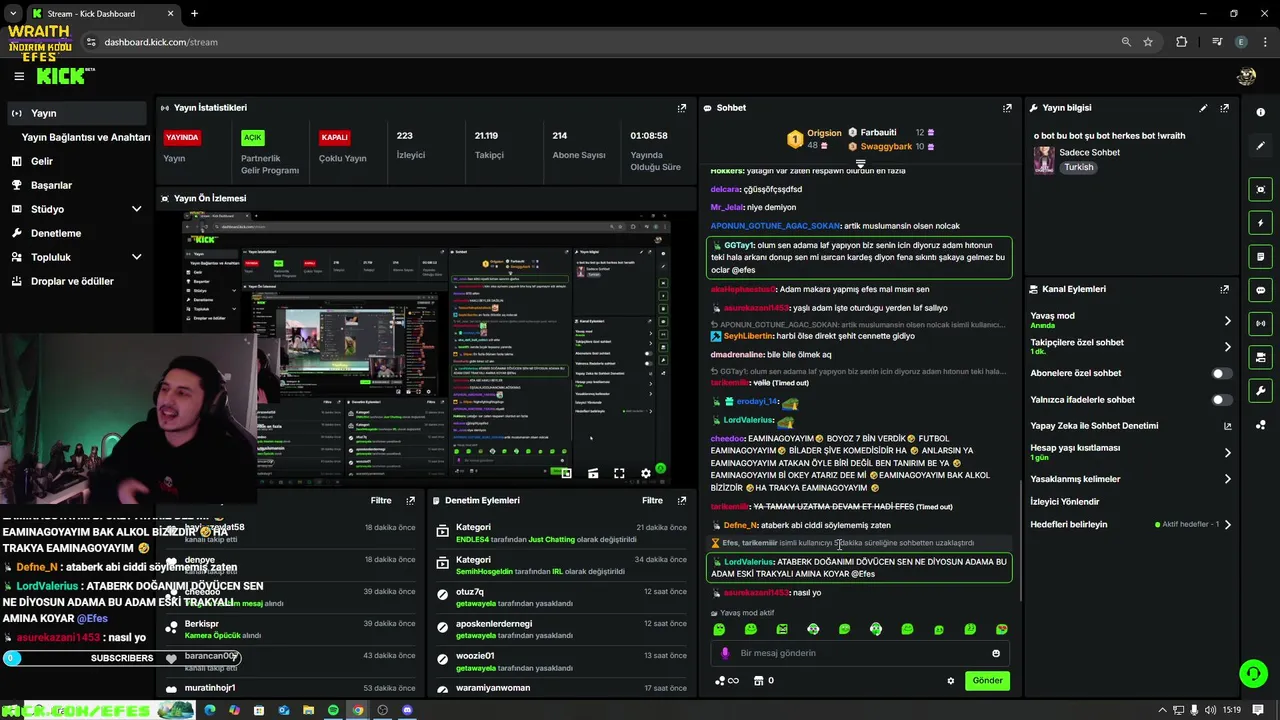Toggle the document widget in the right rail

tap(1260, 257)
